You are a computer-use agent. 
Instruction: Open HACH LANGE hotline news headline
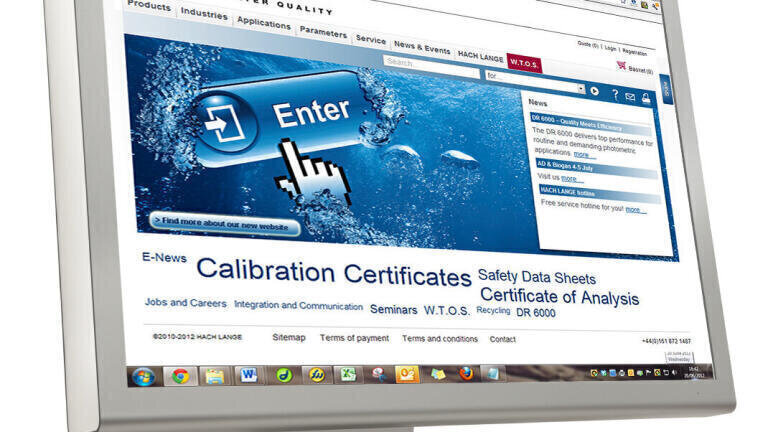click(x=599, y=194)
